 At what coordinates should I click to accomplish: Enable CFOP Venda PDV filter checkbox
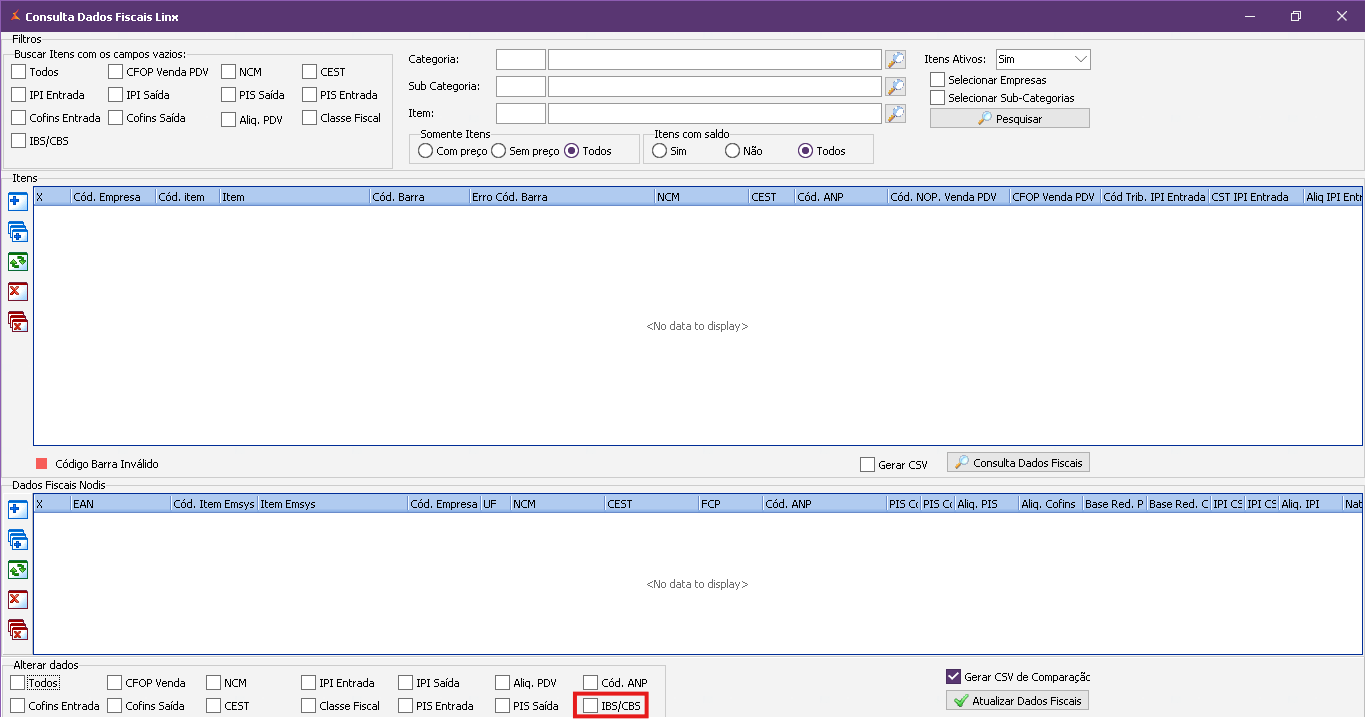[x=115, y=72]
